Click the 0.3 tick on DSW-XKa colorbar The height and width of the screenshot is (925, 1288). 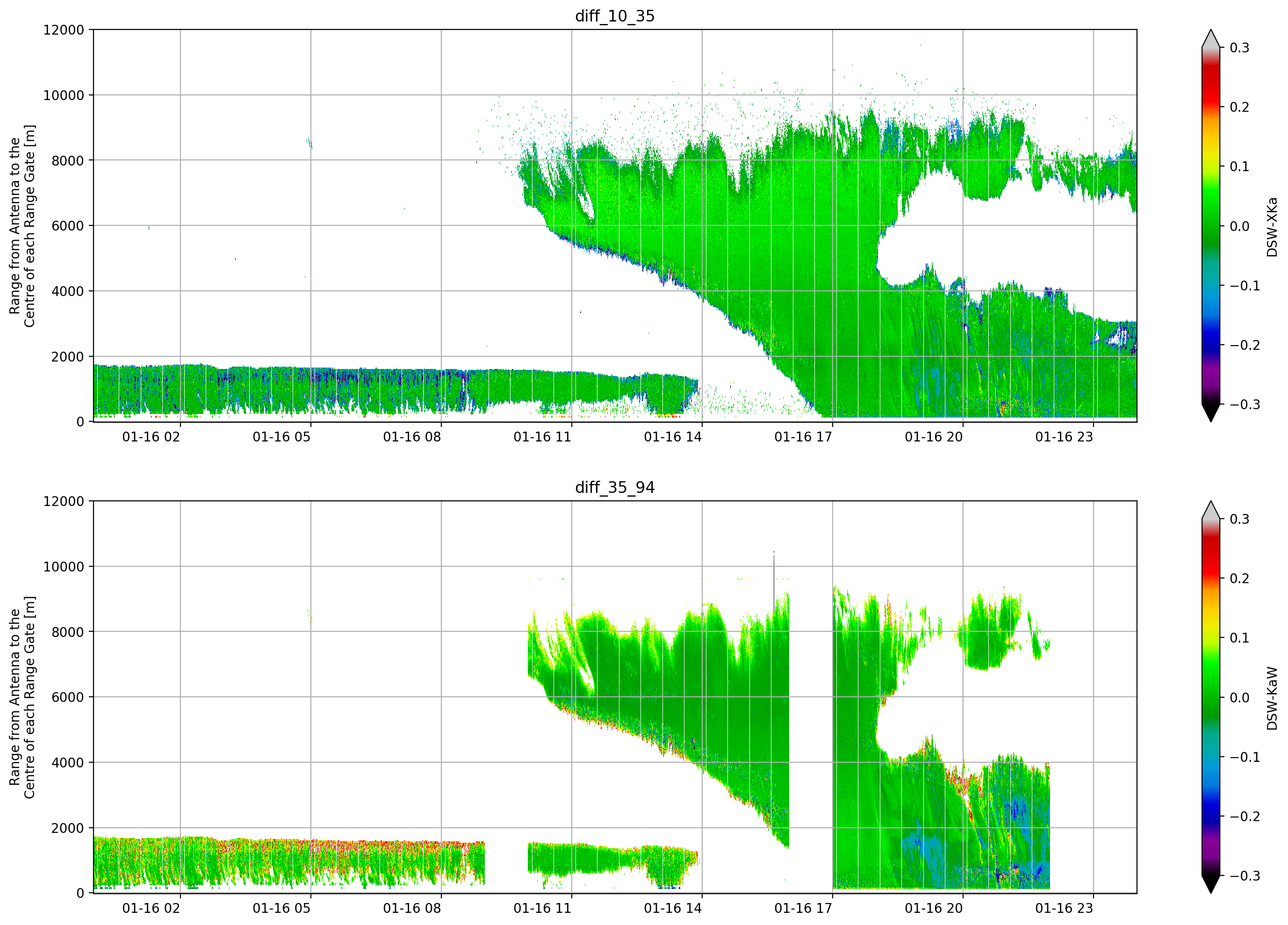click(1240, 48)
